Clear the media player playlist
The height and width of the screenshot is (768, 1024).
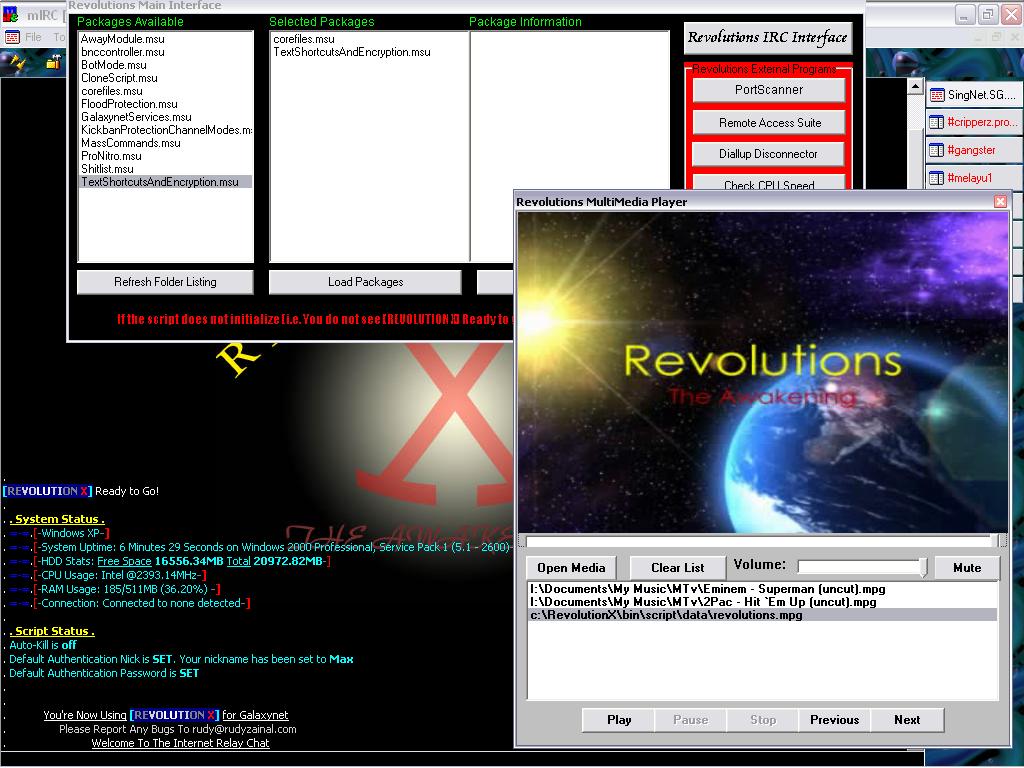point(677,568)
